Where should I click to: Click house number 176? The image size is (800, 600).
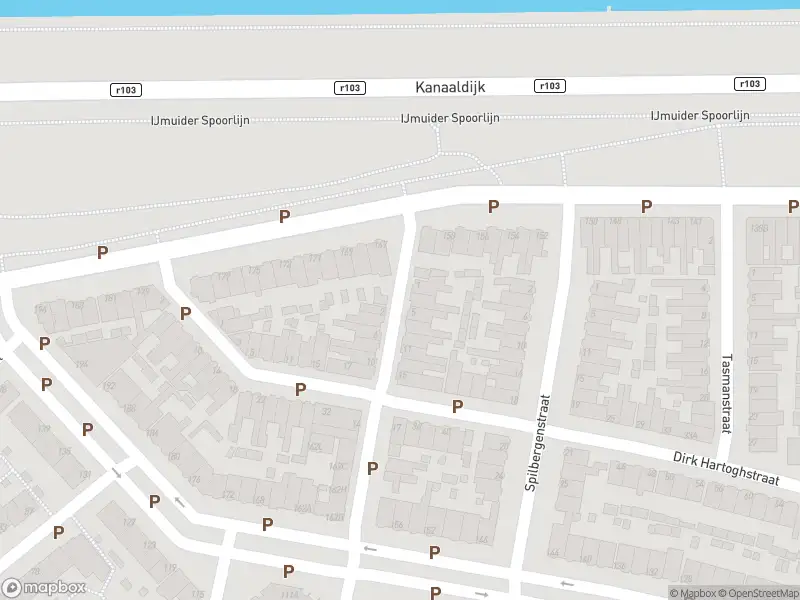tap(194, 480)
